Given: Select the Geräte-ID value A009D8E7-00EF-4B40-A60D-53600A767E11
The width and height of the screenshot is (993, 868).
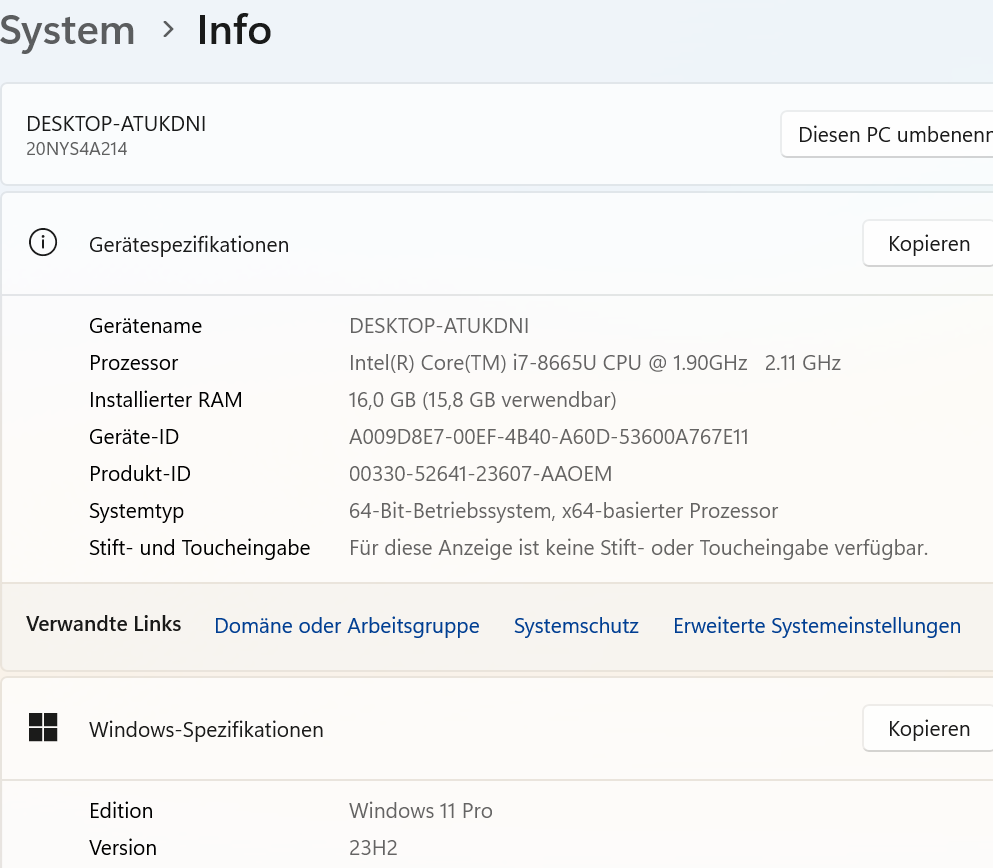Looking at the screenshot, I should [x=548, y=437].
